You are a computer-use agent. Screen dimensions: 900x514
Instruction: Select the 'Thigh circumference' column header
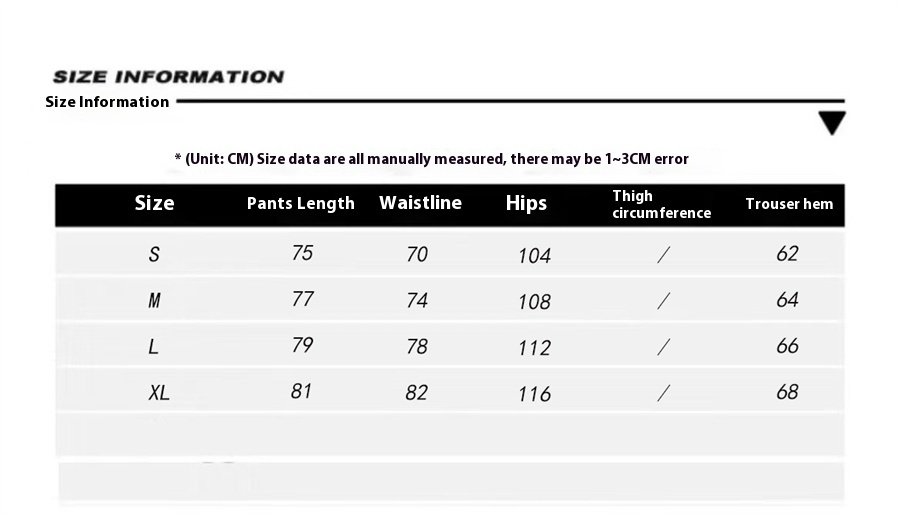(x=661, y=204)
